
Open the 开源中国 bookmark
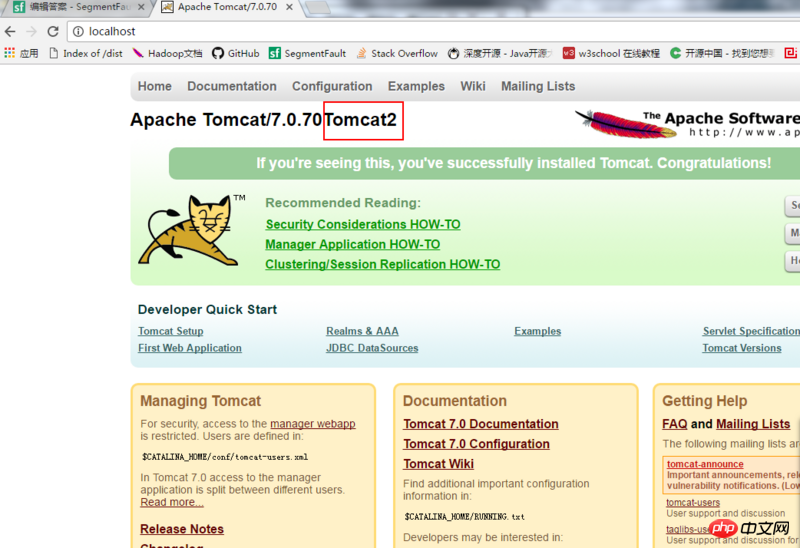722,53
